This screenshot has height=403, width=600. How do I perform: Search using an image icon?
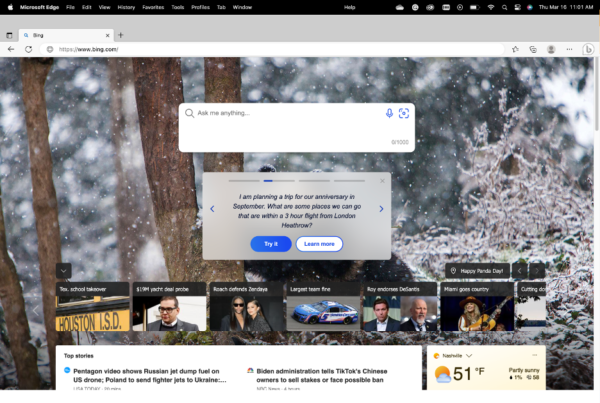click(404, 113)
